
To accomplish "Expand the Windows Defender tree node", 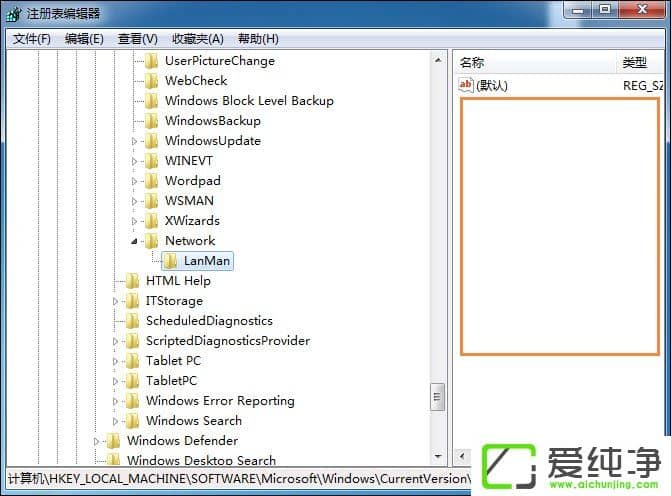I will point(97,441).
